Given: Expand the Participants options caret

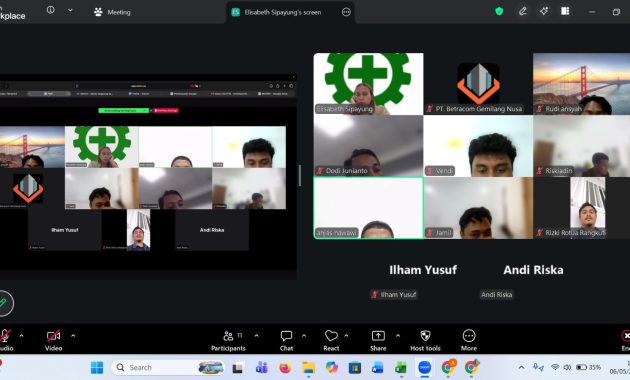Looking at the screenshot, I should pyautogui.click(x=256, y=335).
